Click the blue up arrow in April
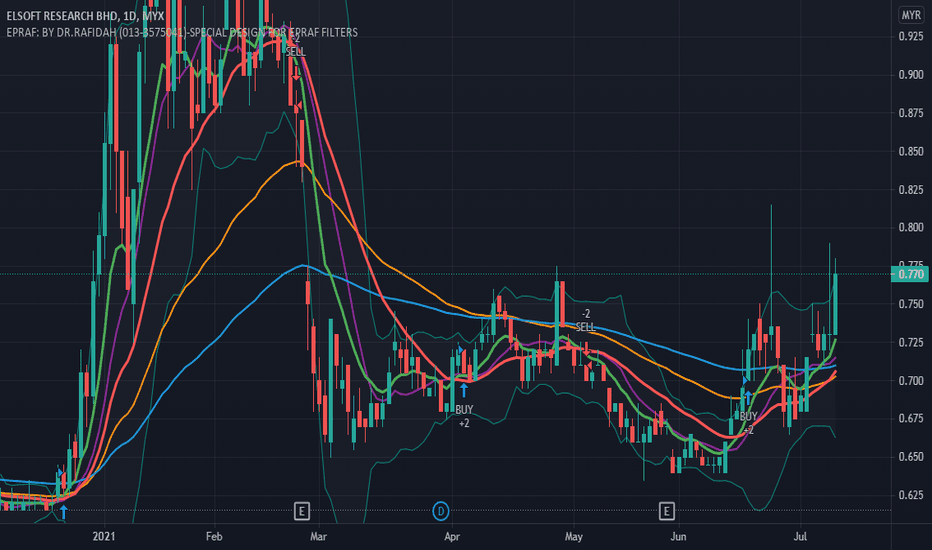Viewport: 932px width, 550px height. (464, 391)
